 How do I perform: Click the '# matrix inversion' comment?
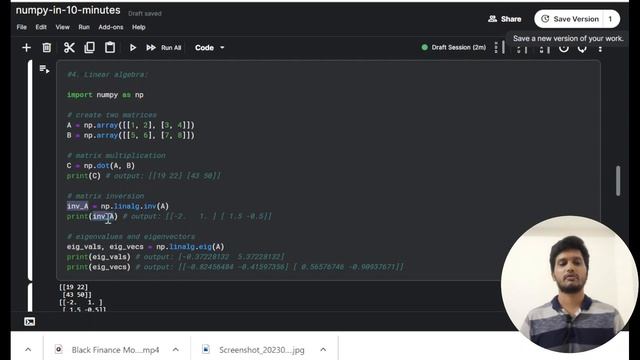pyautogui.click(x=105, y=196)
